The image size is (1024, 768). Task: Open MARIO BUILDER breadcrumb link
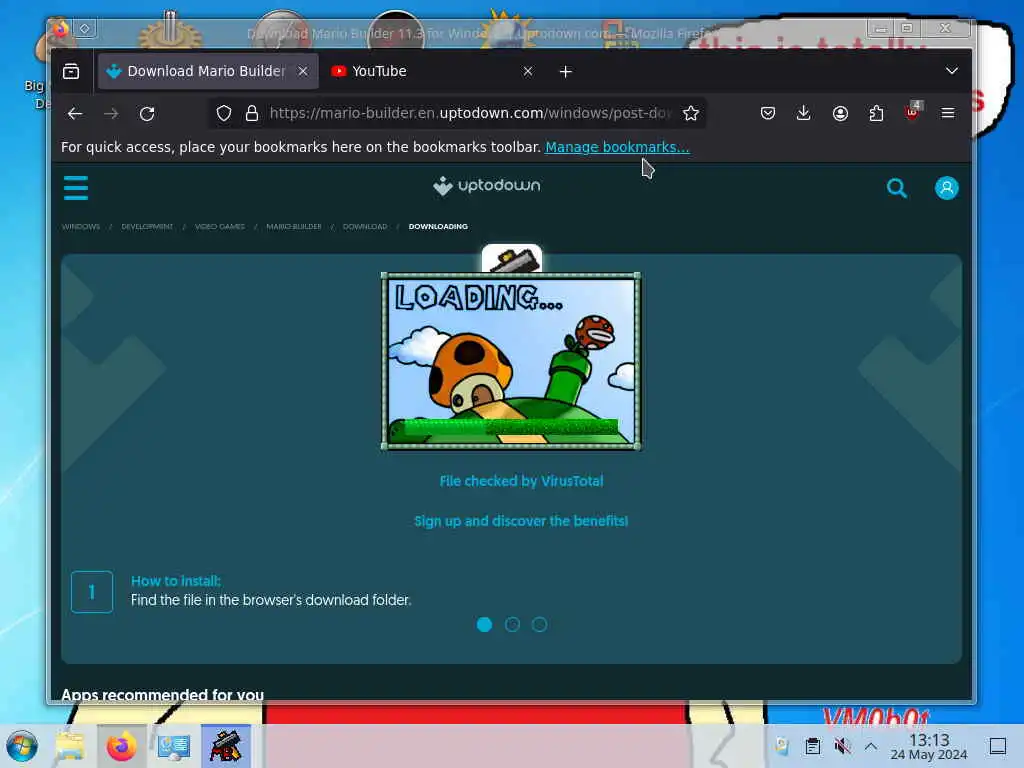(x=294, y=227)
